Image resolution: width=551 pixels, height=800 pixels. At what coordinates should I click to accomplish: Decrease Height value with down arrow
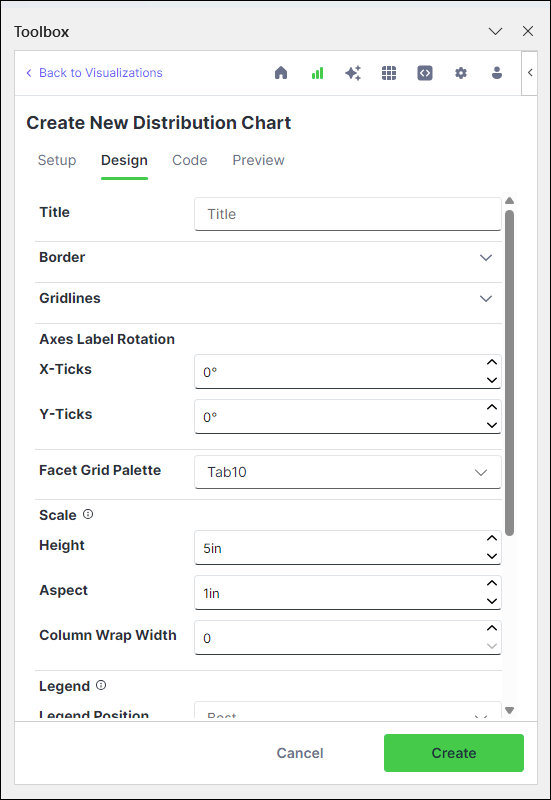click(x=492, y=556)
